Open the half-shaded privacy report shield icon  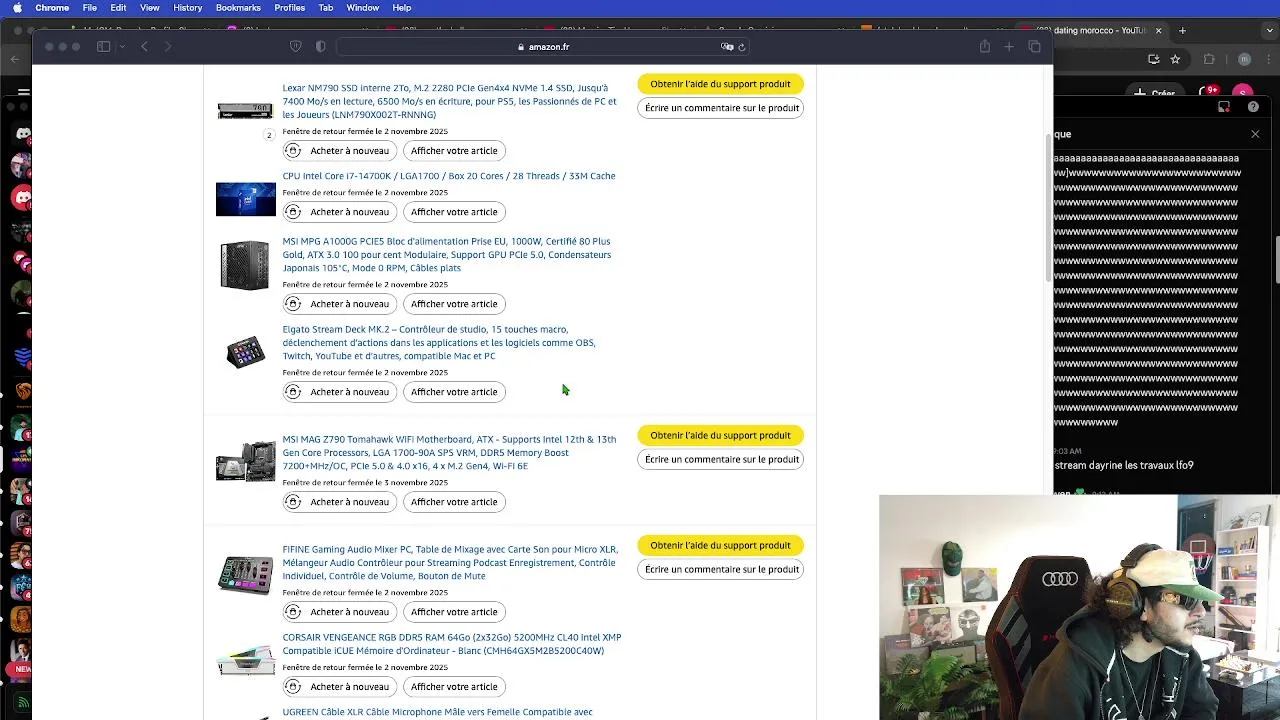(x=320, y=47)
